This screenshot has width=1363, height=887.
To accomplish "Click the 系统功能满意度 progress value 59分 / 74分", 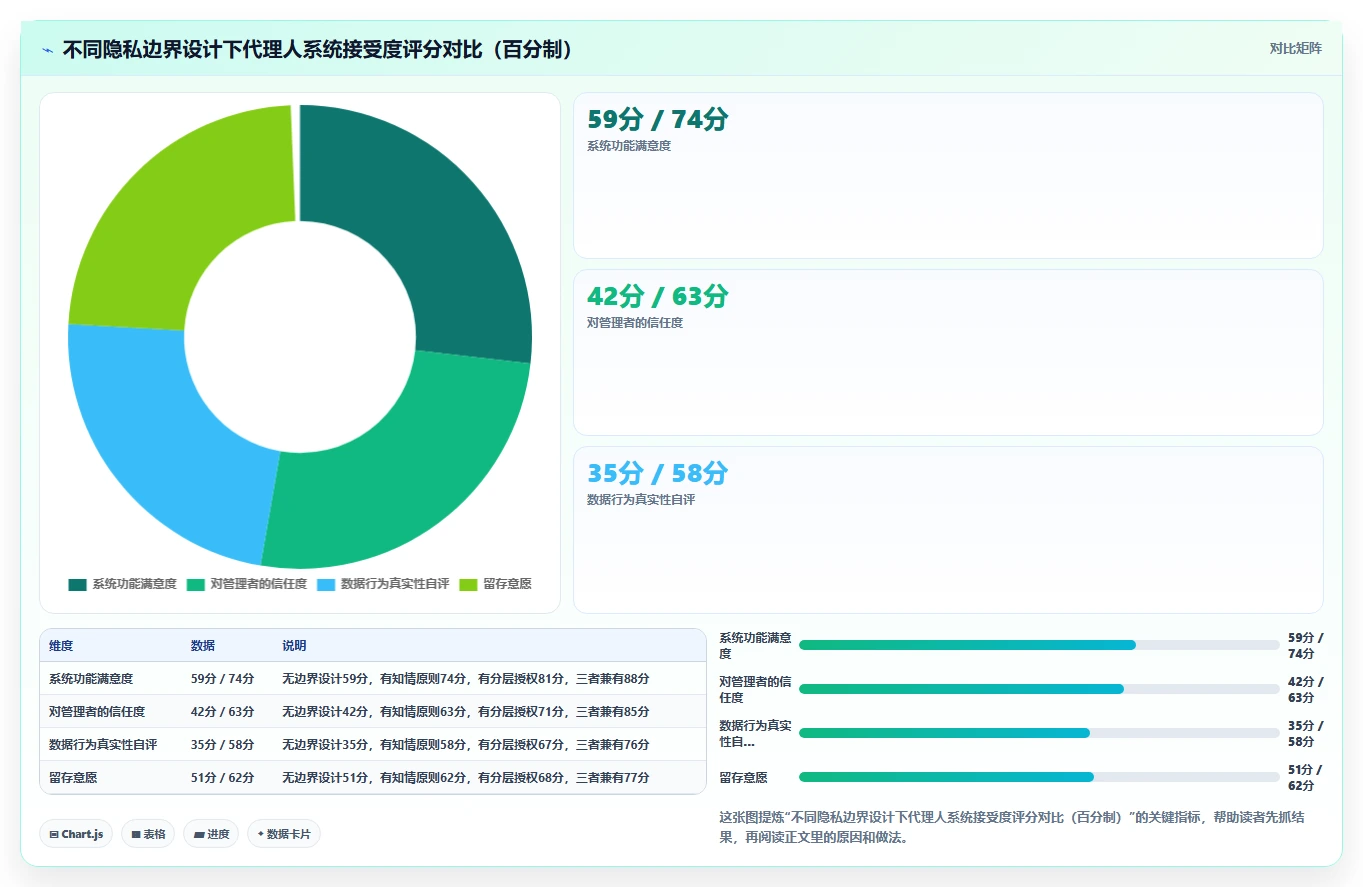I will pyautogui.click(x=1305, y=645).
